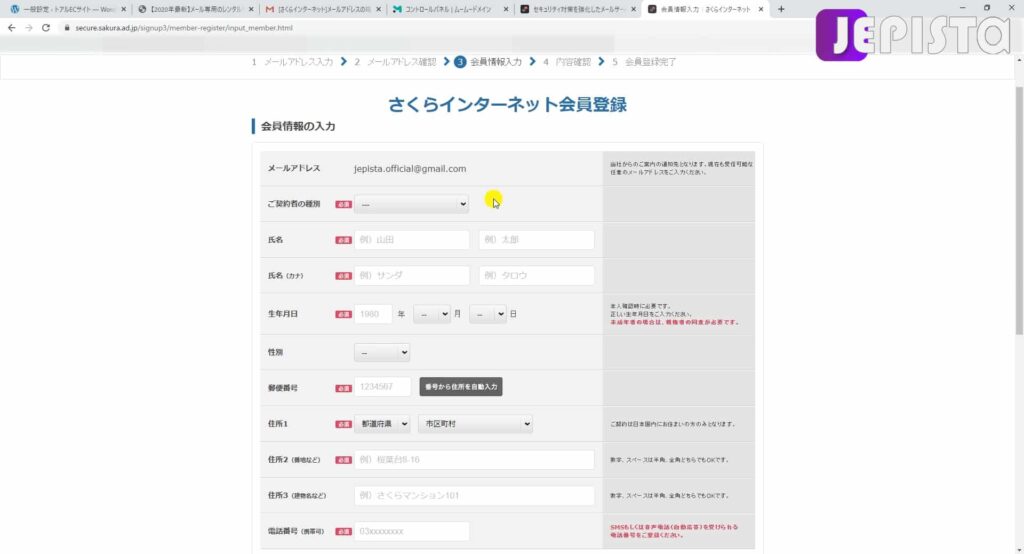Image resolution: width=1024 pixels, height=554 pixels.
Task: Open the 市区町村 city dropdown
Action: pos(475,424)
